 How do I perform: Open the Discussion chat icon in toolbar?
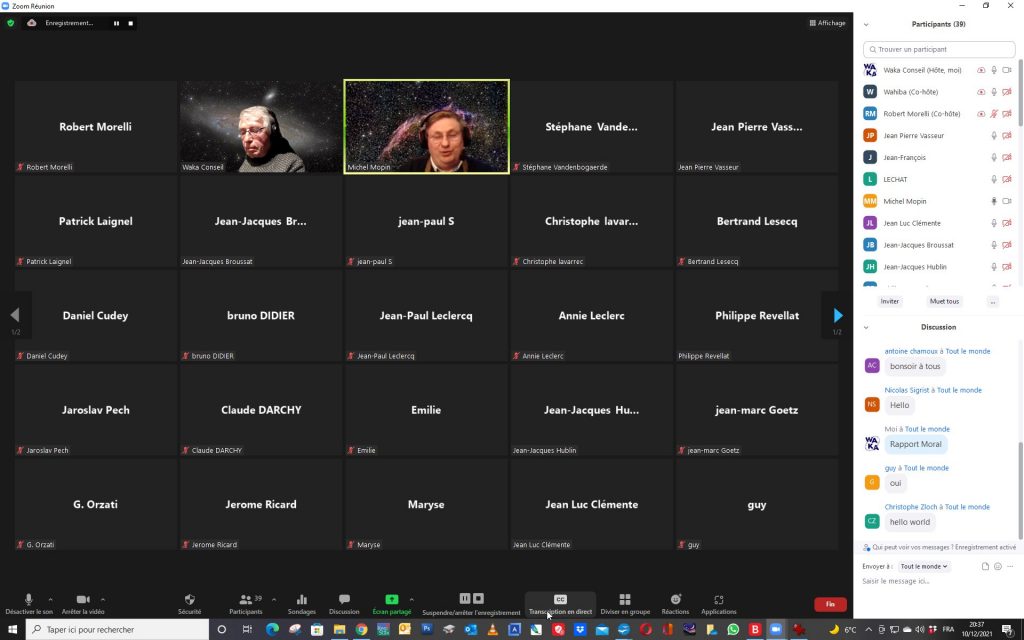[x=344, y=603]
